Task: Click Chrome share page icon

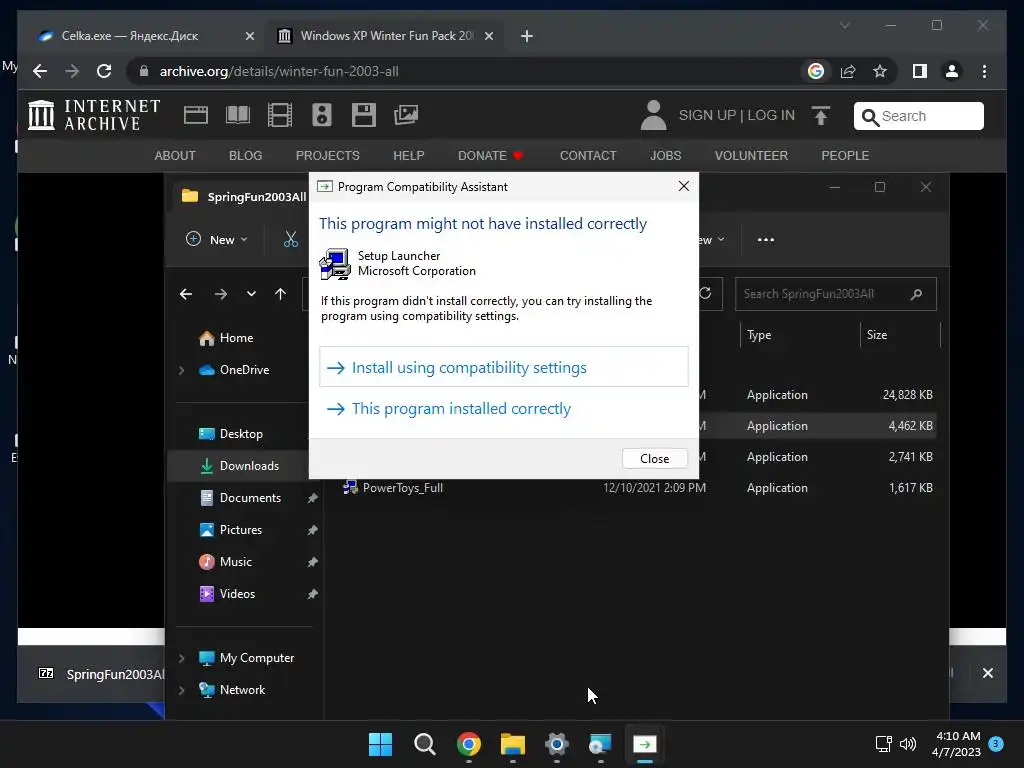Action: 848,71
